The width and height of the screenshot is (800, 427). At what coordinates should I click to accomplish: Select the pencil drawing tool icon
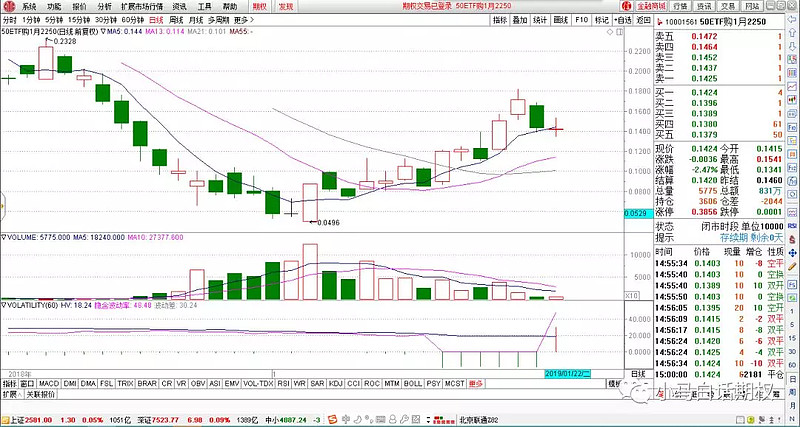click(x=792, y=266)
